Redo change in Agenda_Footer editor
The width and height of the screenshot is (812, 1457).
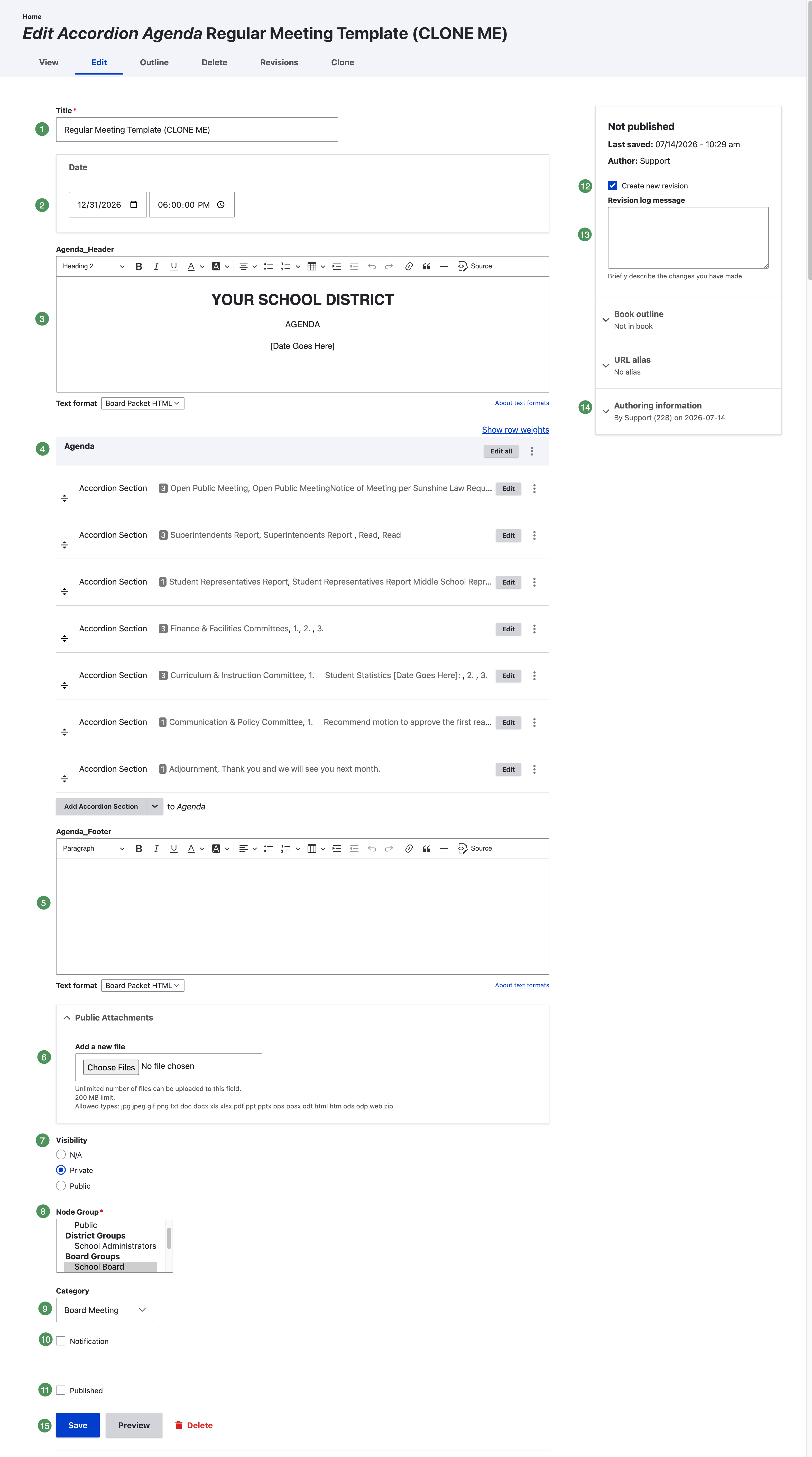click(389, 848)
